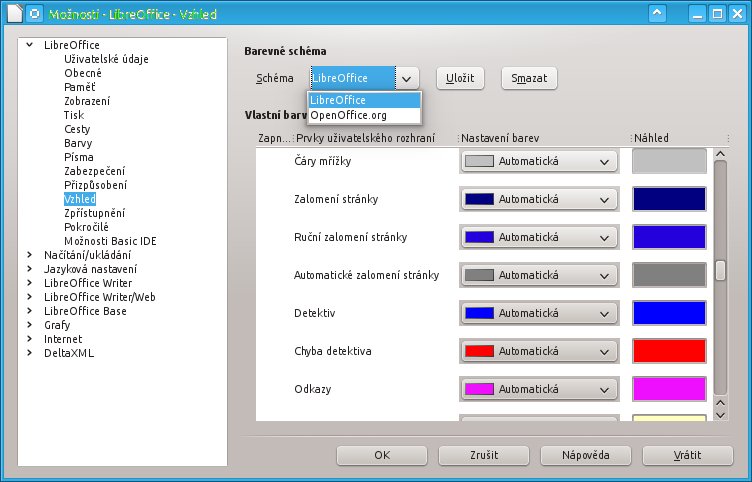Expand the LibreOffice Writer node
This screenshot has width=752, height=482.
tap(30, 282)
